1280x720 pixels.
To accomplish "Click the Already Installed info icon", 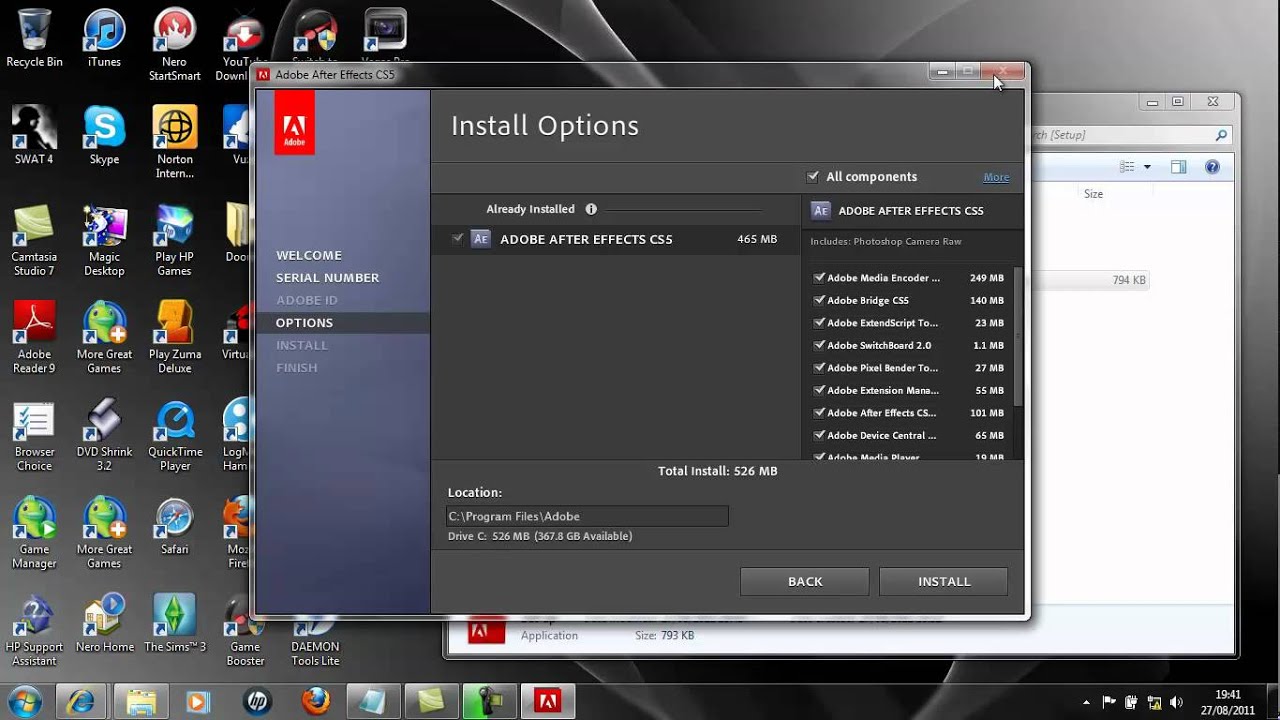I will (x=591, y=209).
